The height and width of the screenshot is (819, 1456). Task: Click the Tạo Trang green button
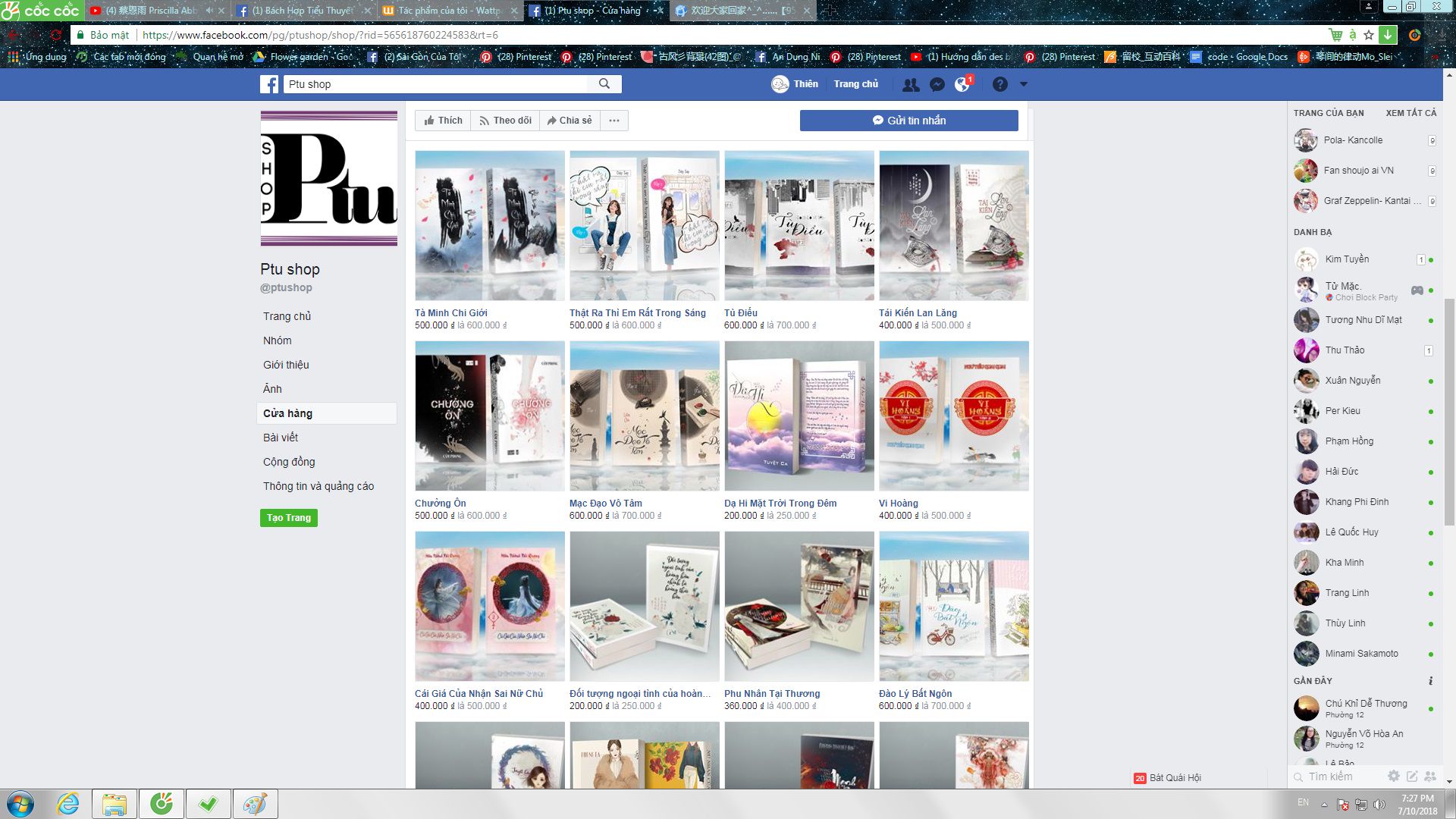pyautogui.click(x=289, y=518)
